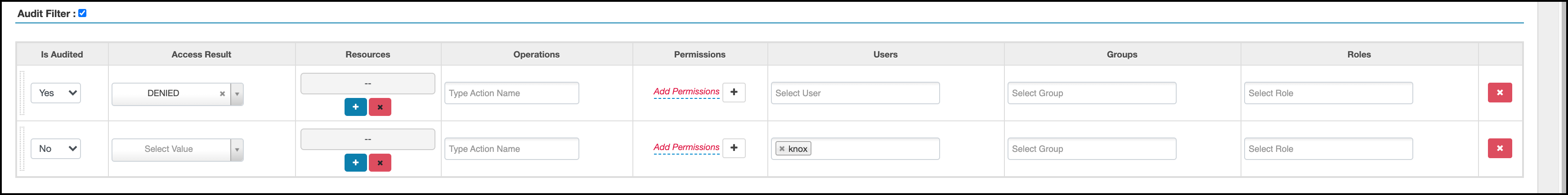Toggle the Audit Filter checkbox
The width and height of the screenshot is (1568, 195).
[82, 13]
